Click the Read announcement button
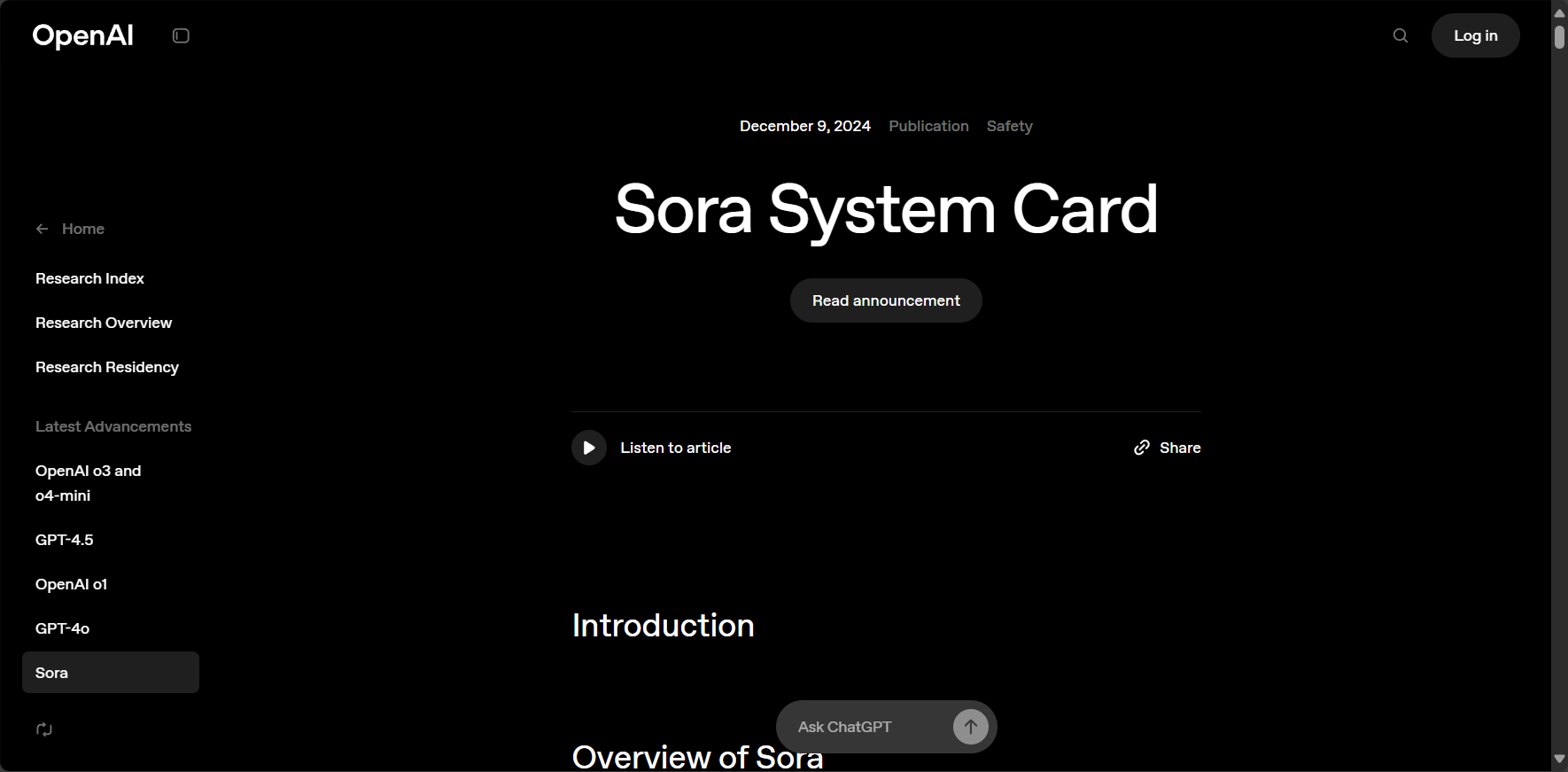Image resolution: width=1568 pixels, height=772 pixels. pos(886,300)
